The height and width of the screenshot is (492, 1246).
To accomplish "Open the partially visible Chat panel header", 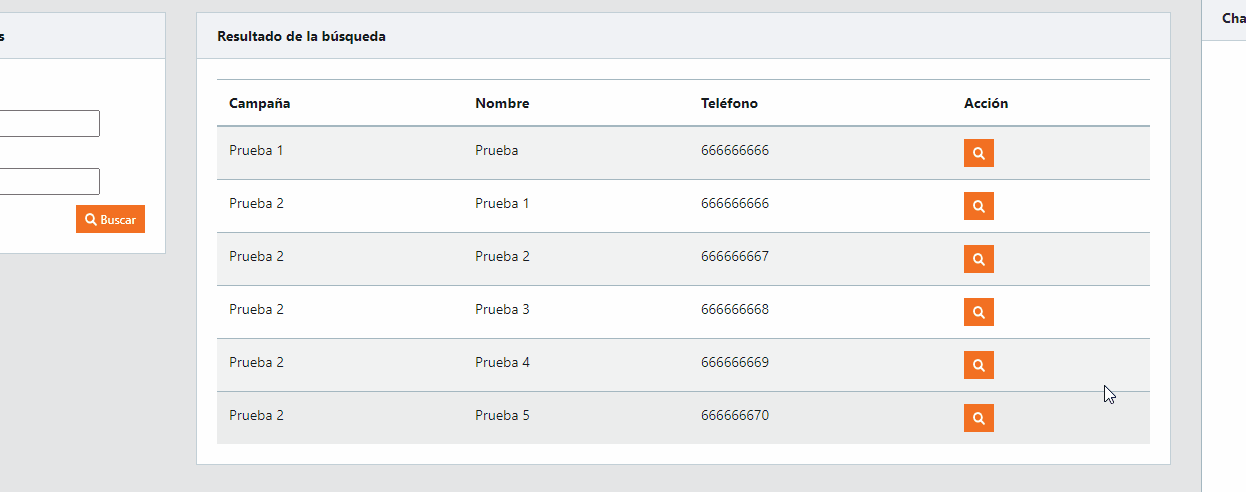I will (1232, 18).
